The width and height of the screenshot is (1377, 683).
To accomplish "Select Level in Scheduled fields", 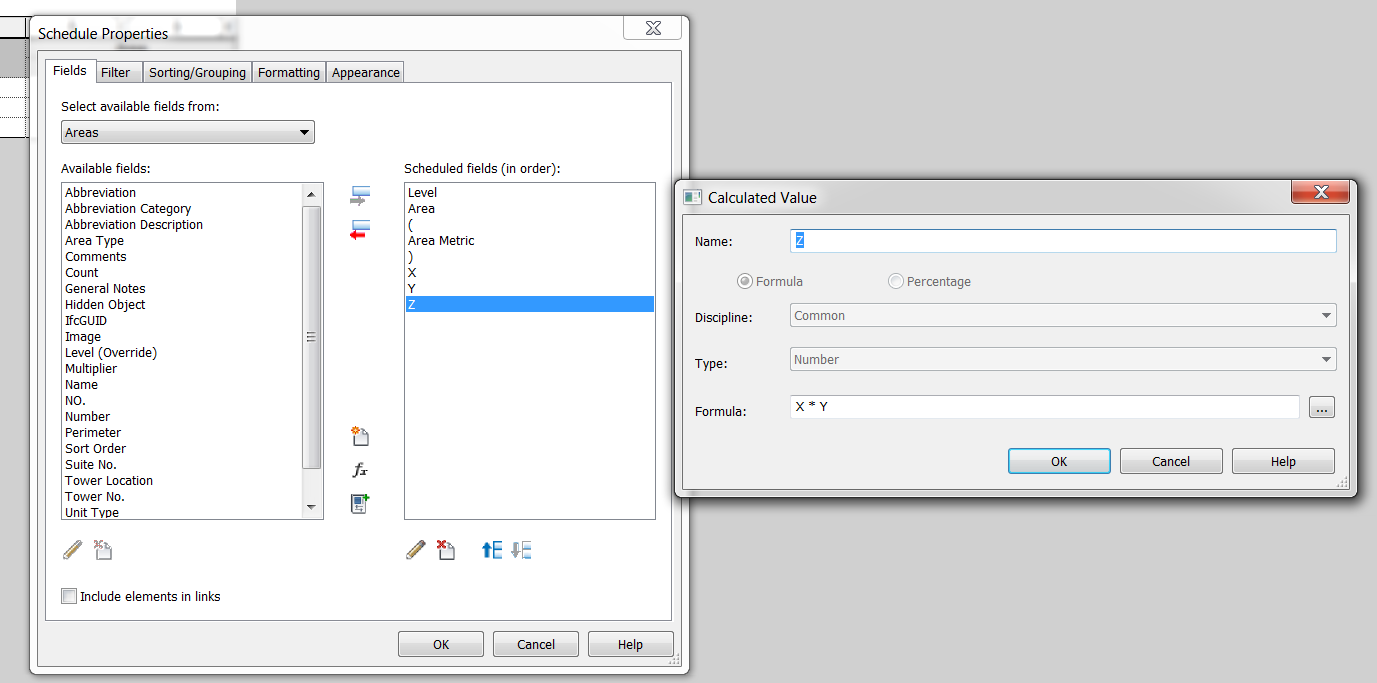I will pyautogui.click(x=422, y=193).
